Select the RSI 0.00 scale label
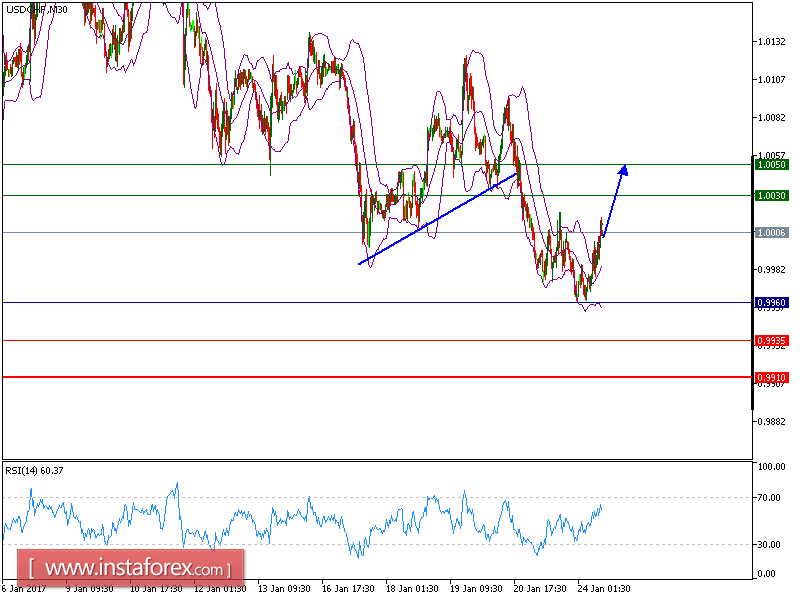 coord(767,574)
